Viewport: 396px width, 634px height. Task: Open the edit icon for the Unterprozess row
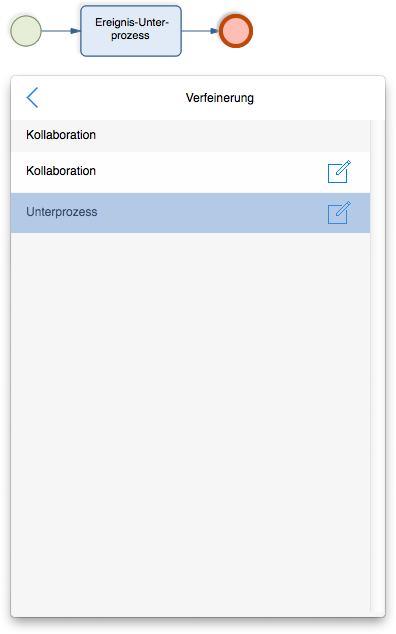339,213
